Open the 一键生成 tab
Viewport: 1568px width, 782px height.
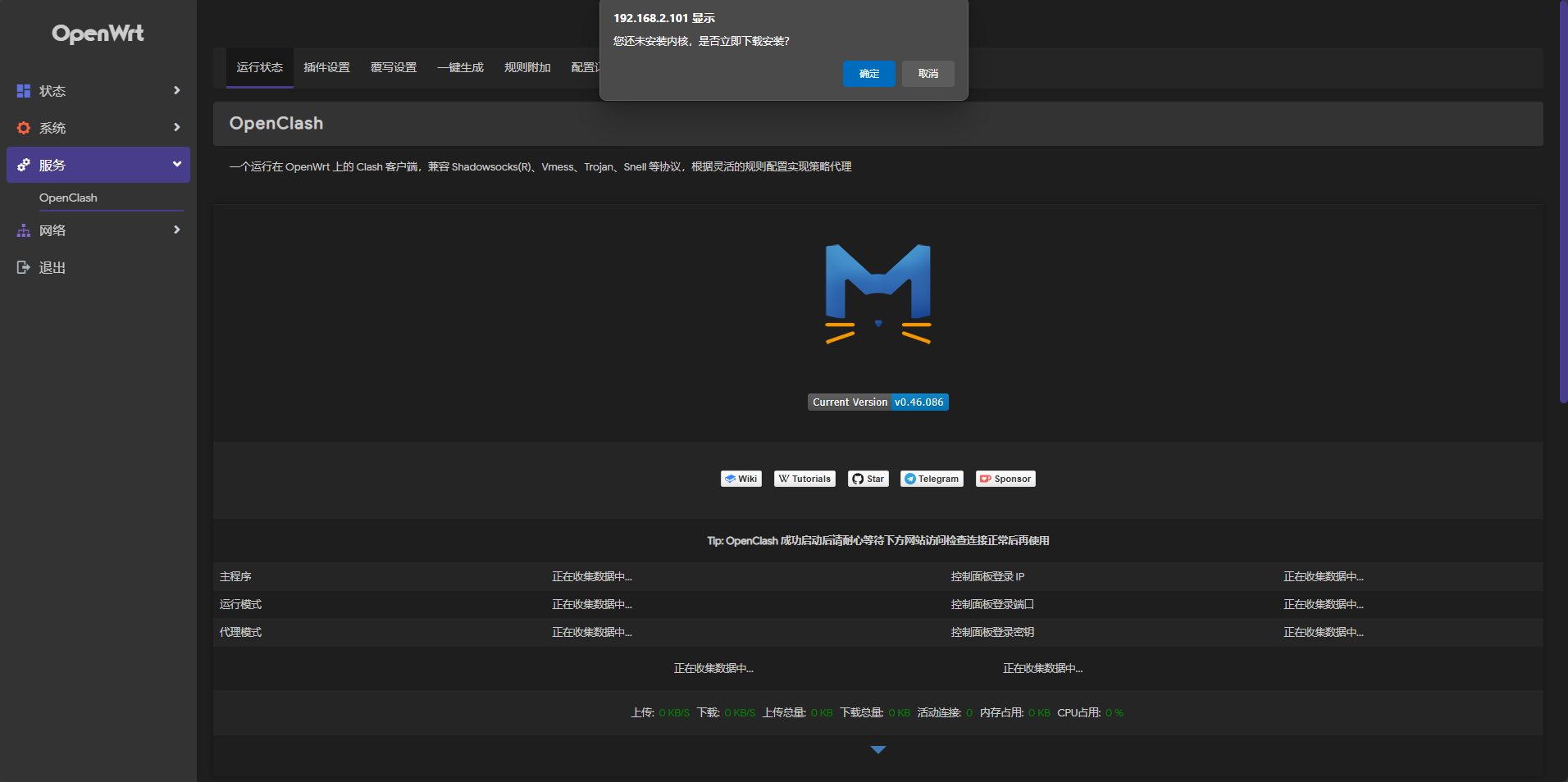460,68
